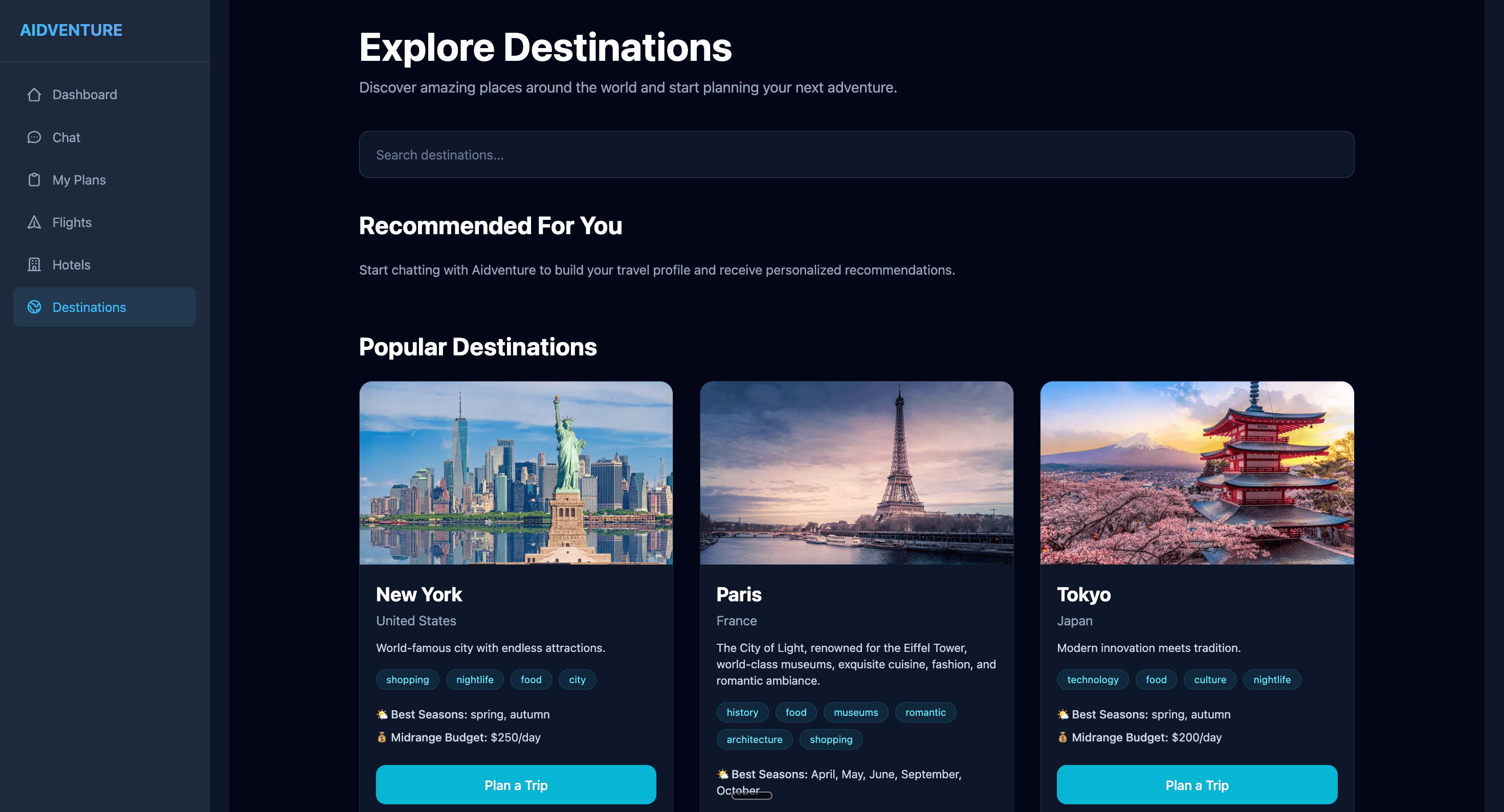Click the Destinations globe icon
This screenshot has width=1504, height=812.
point(34,307)
